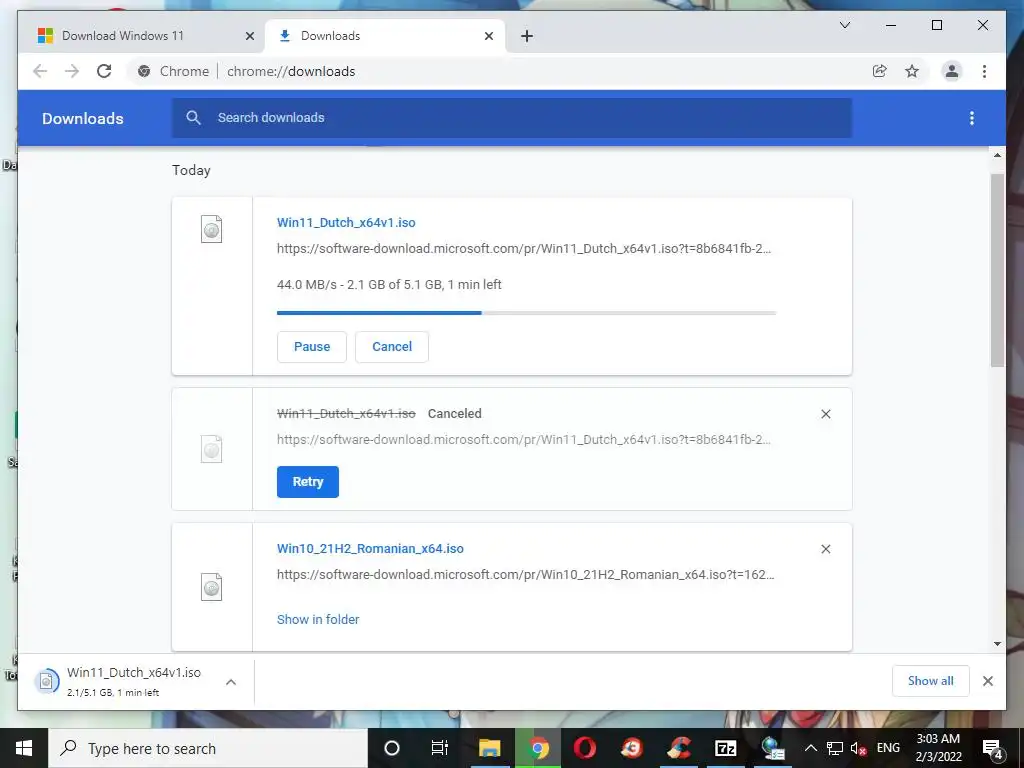The image size is (1024, 768).
Task: Click the taskbar search box
Action: (x=208, y=748)
